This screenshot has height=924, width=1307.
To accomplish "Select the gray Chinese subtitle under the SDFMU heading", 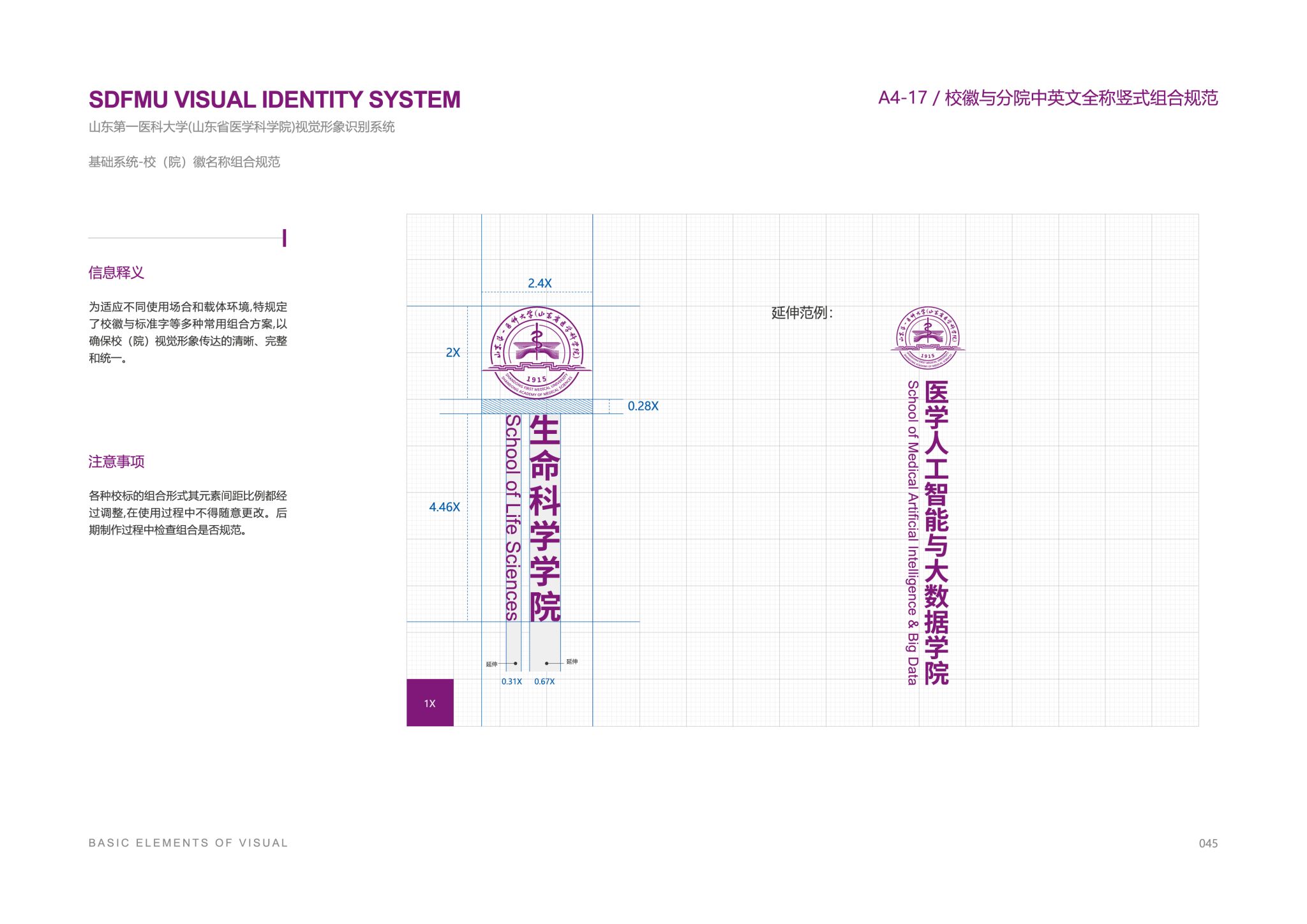I will (x=241, y=127).
